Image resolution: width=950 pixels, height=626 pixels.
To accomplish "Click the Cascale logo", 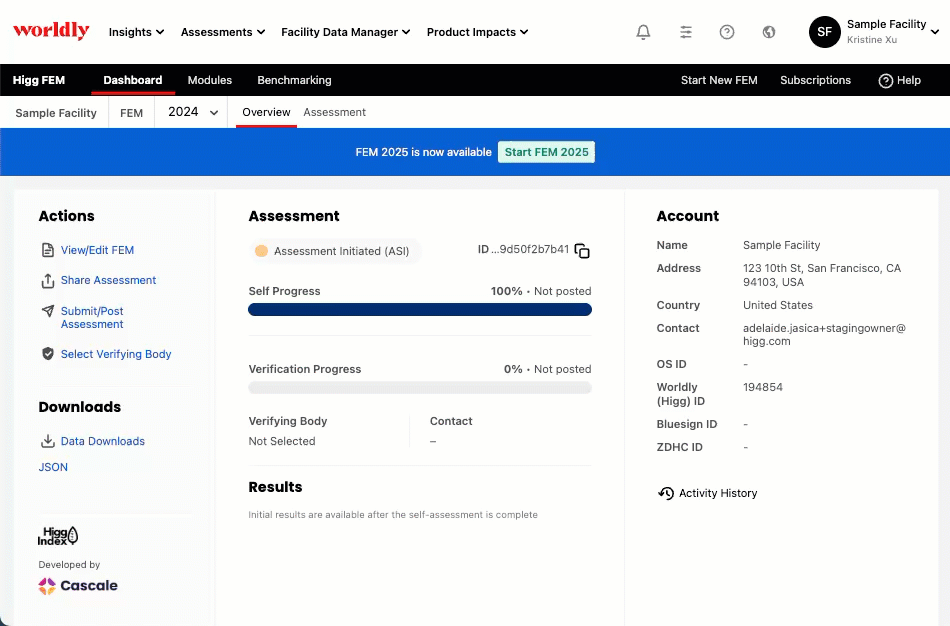I will click(78, 585).
